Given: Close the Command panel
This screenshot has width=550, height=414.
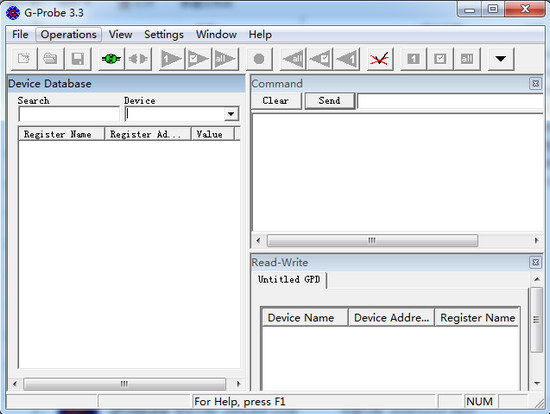Looking at the screenshot, I should 535,84.
